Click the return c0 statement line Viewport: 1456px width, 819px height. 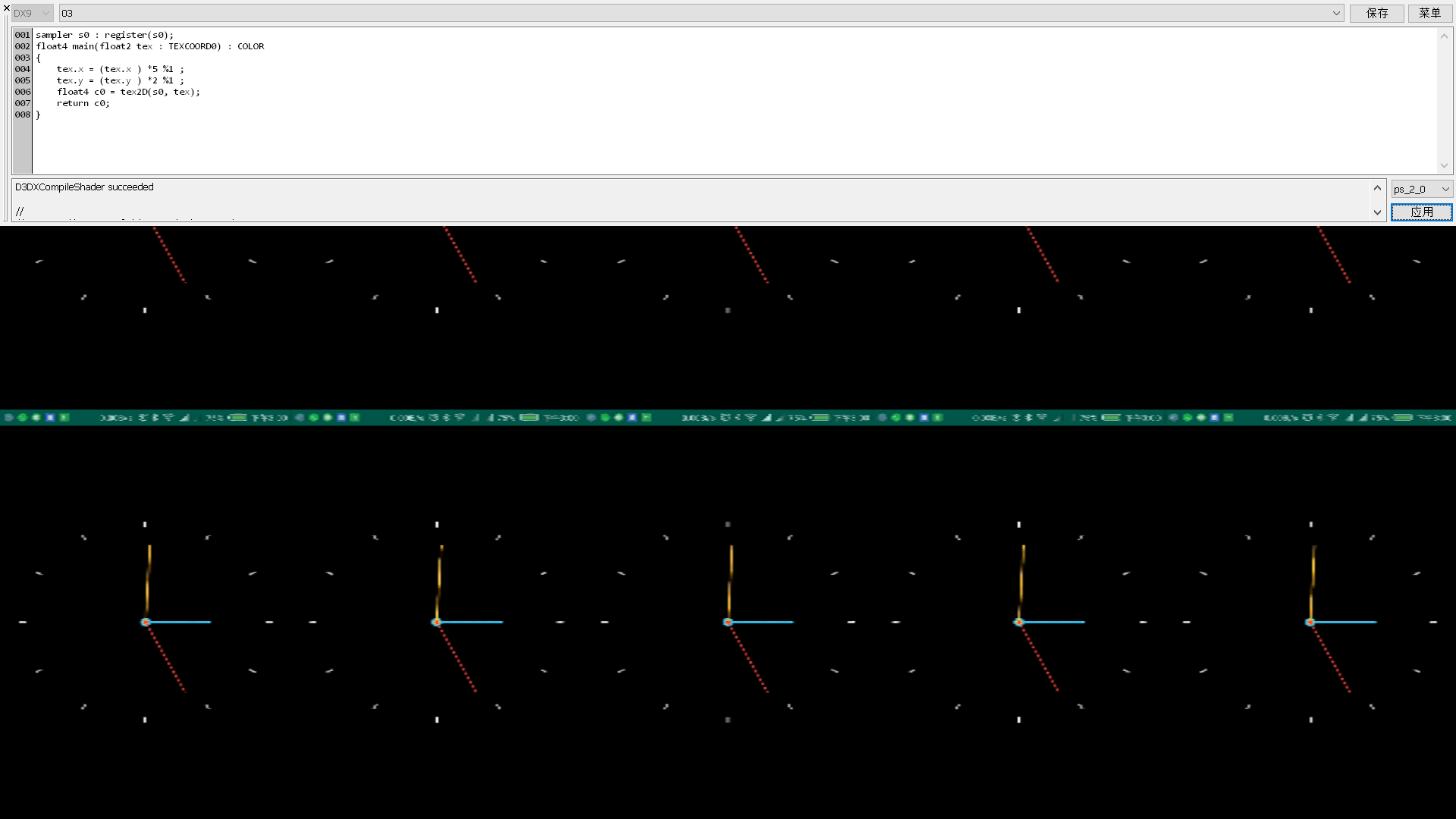[83, 103]
